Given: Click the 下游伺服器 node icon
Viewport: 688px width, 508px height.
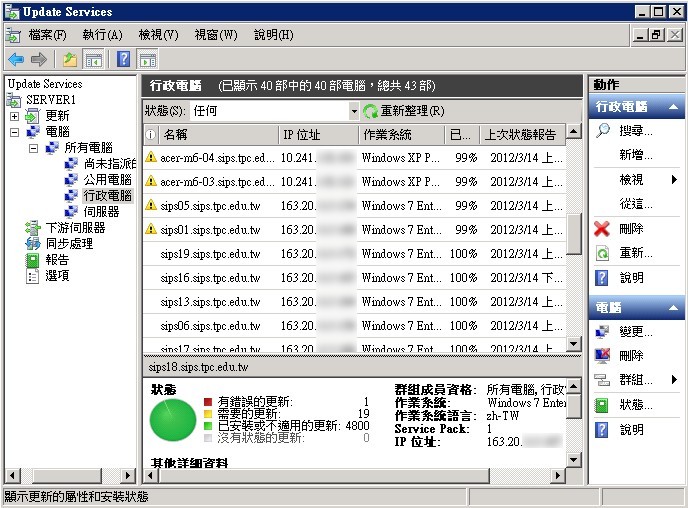Looking at the screenshot, I should (32, 228).
